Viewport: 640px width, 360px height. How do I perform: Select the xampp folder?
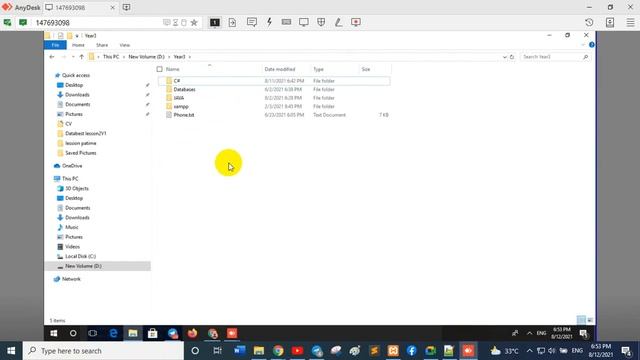[x=181, y=107]
